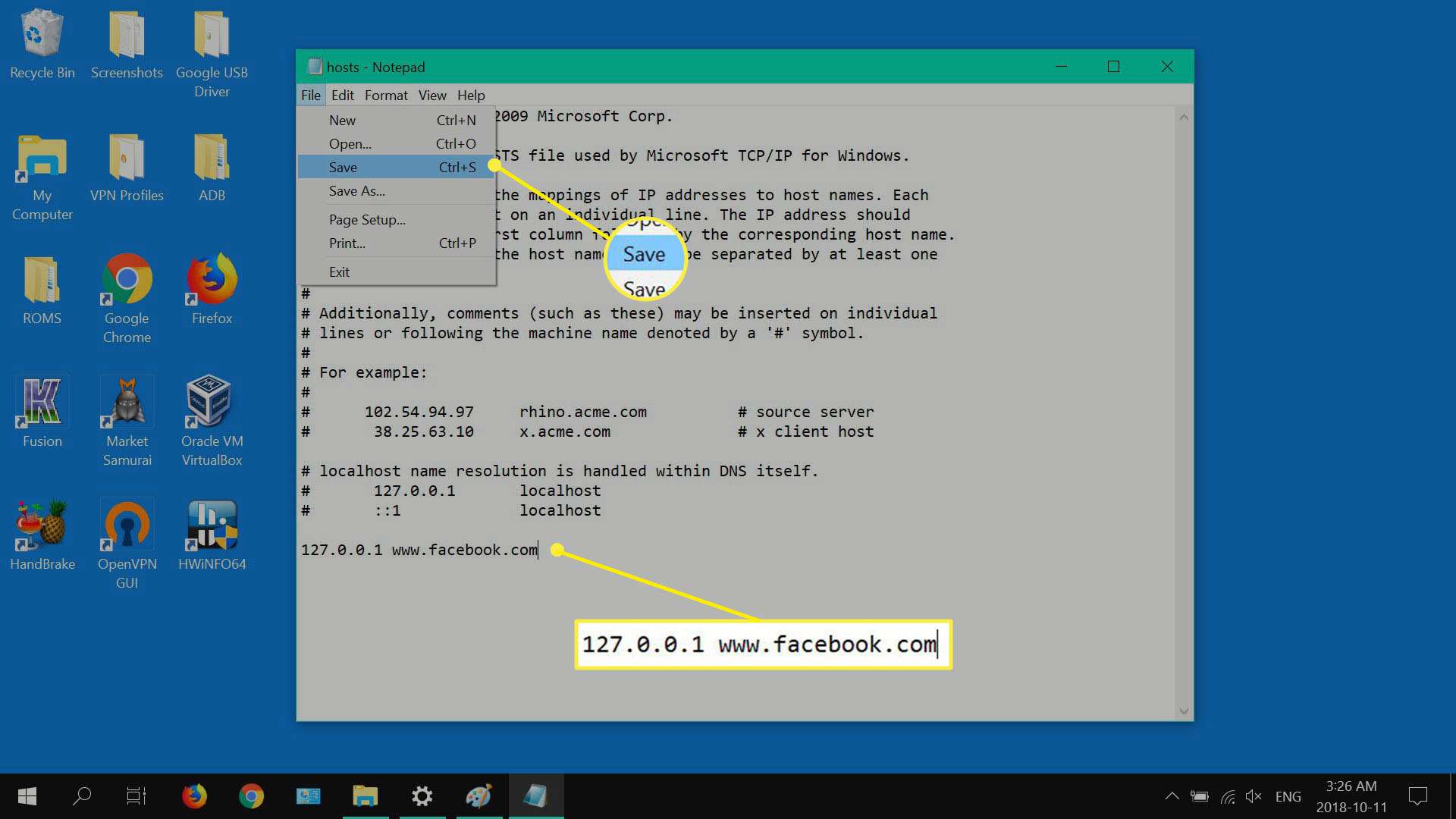The height and width of the screenshot is (819, 1456).
Task: Launch the HandBrake desktop shortcut
Action: tap(42, 535)
